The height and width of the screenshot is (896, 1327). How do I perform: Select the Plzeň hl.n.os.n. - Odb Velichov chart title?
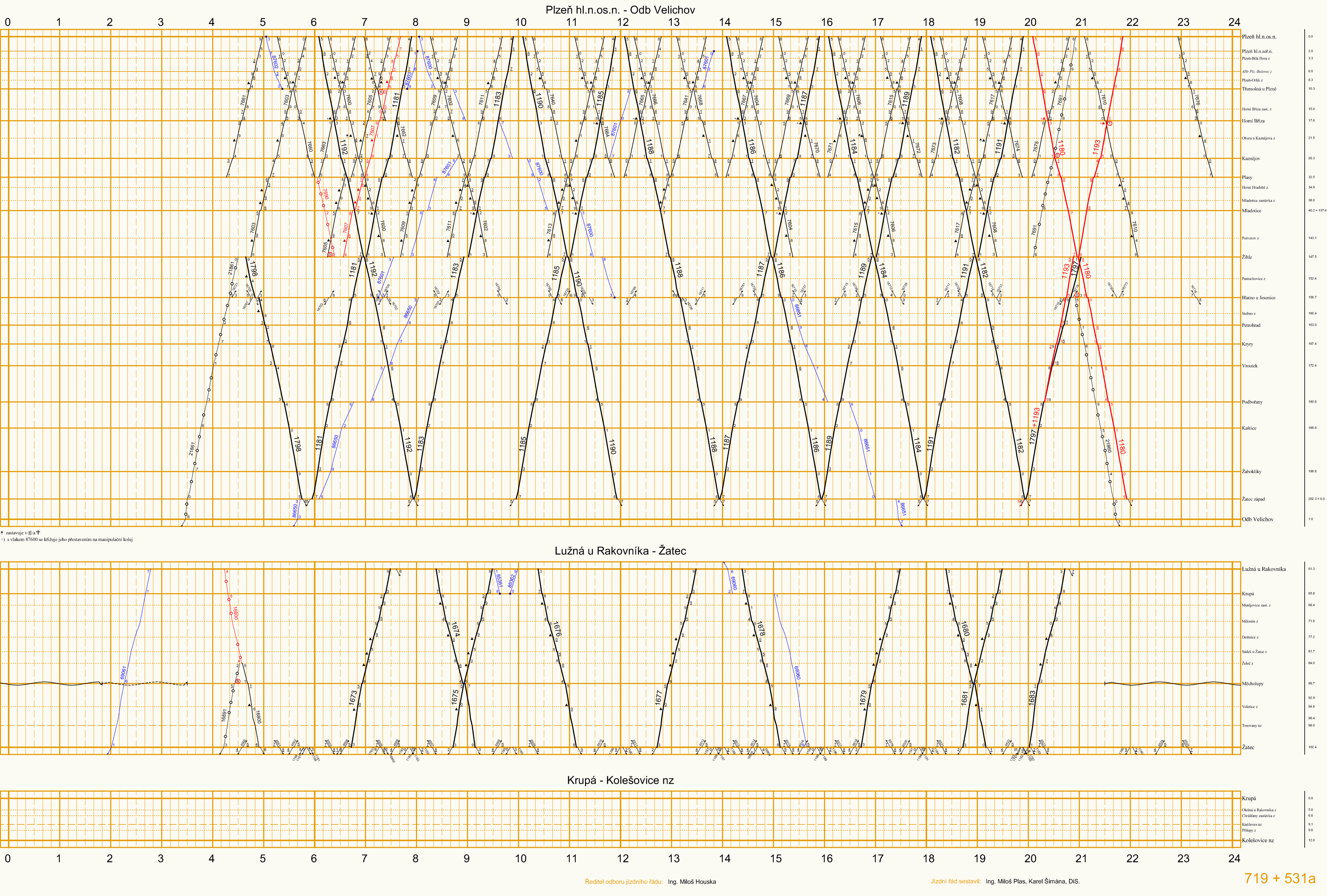pyautogui.click(x=620, y=10)
